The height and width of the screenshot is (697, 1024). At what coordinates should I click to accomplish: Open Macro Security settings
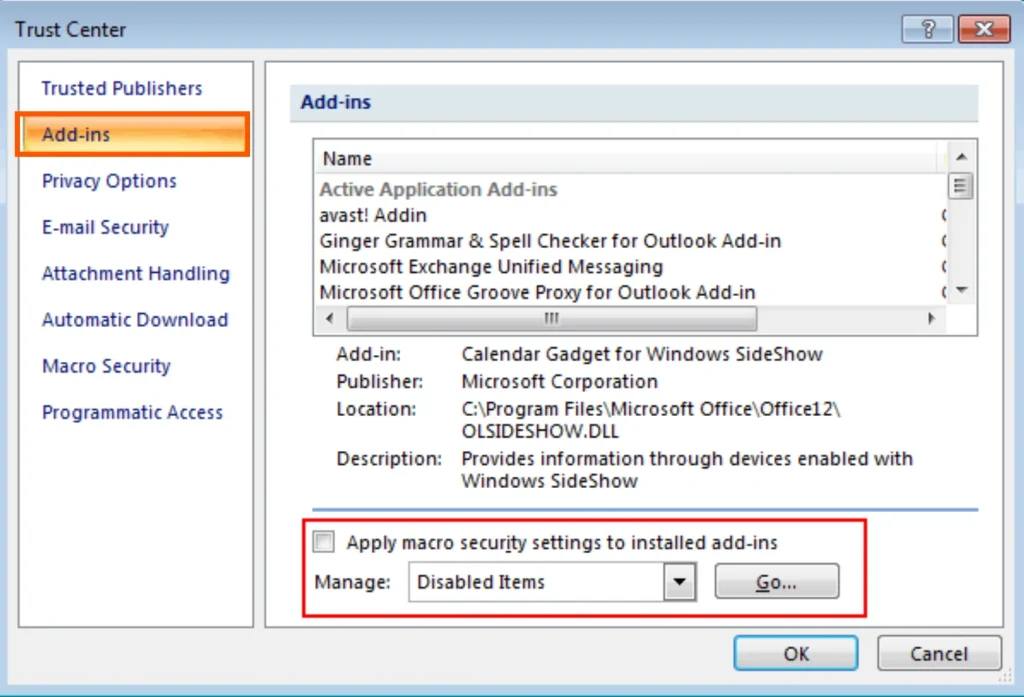[x=105, y=366]
